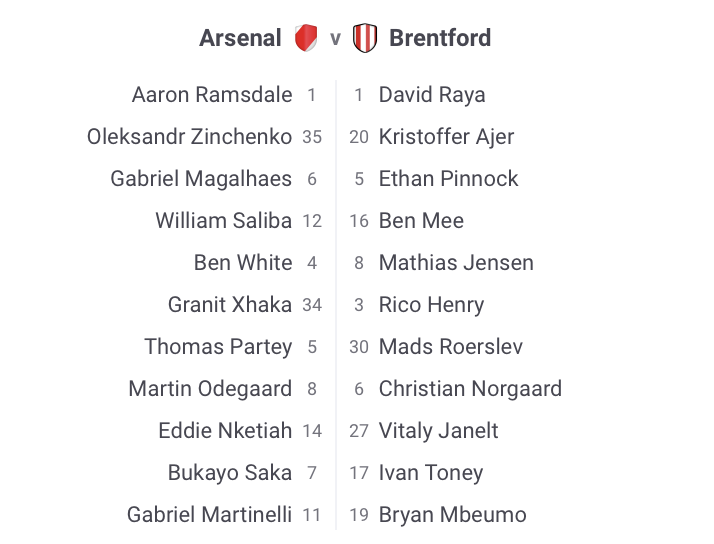Select Bukayo Saka from Arsenal's lineup

point(230,473)
